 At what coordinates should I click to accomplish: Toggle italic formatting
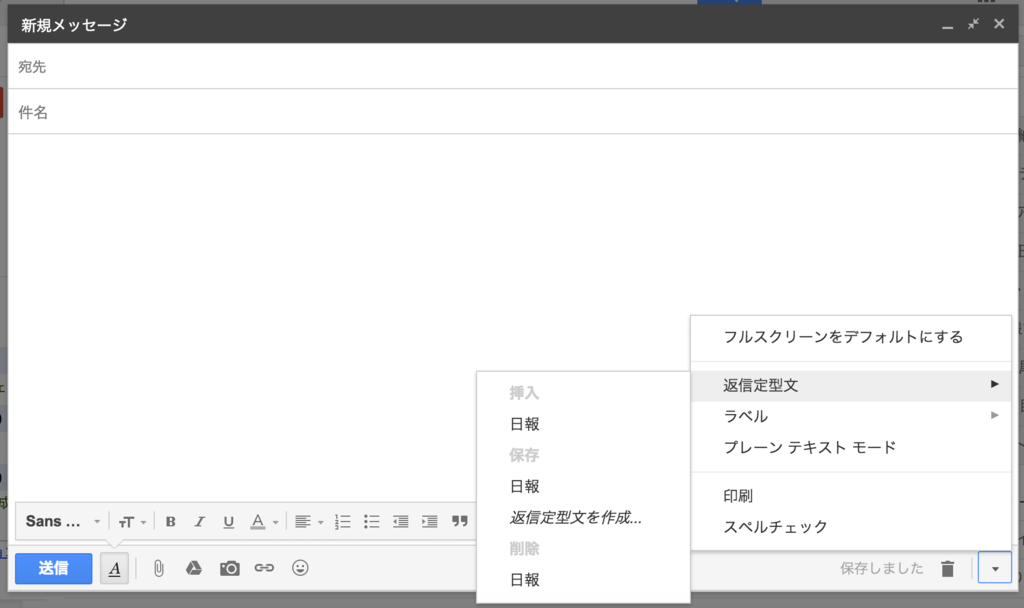click(199, 521)
